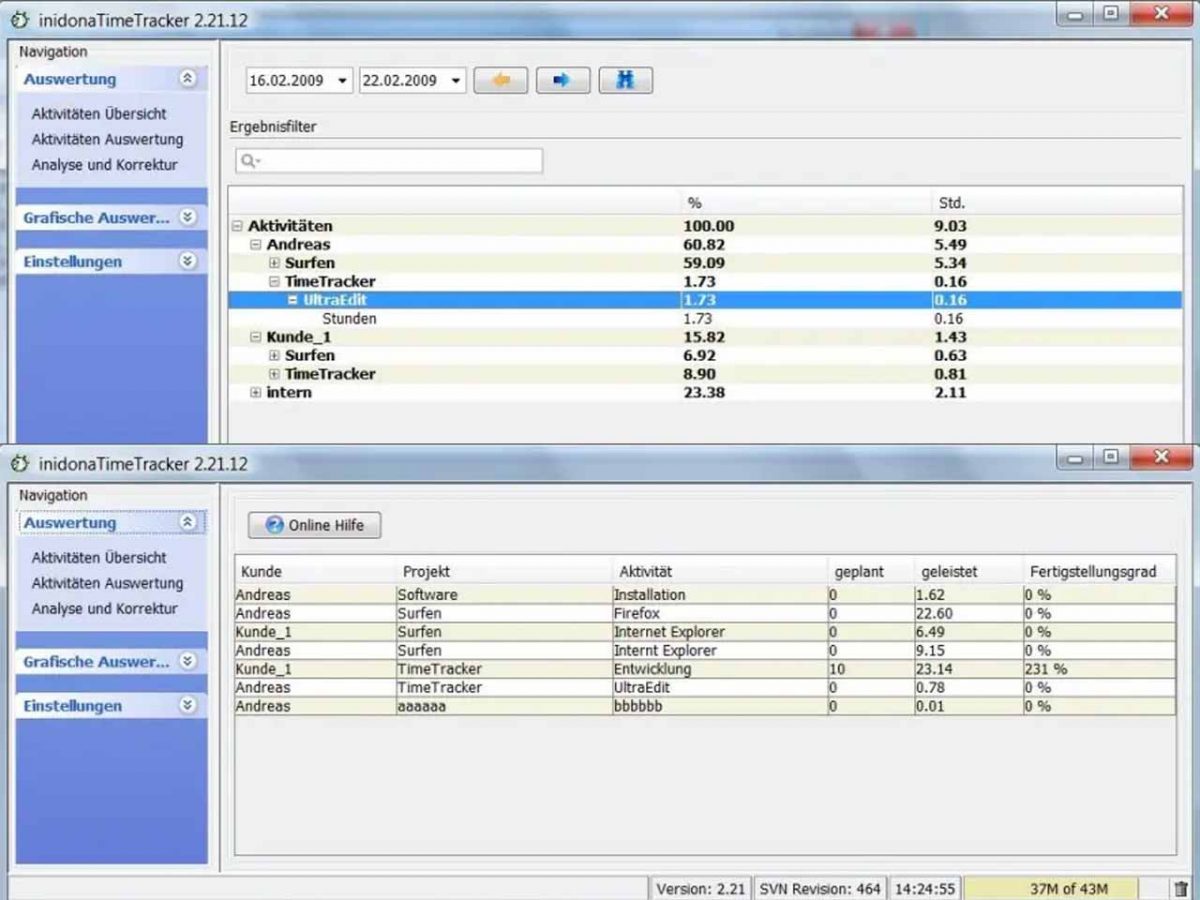Collapse the Auswertung panel chevron in top window
This screenshot has width=1200, height=900.
point(187,78)
